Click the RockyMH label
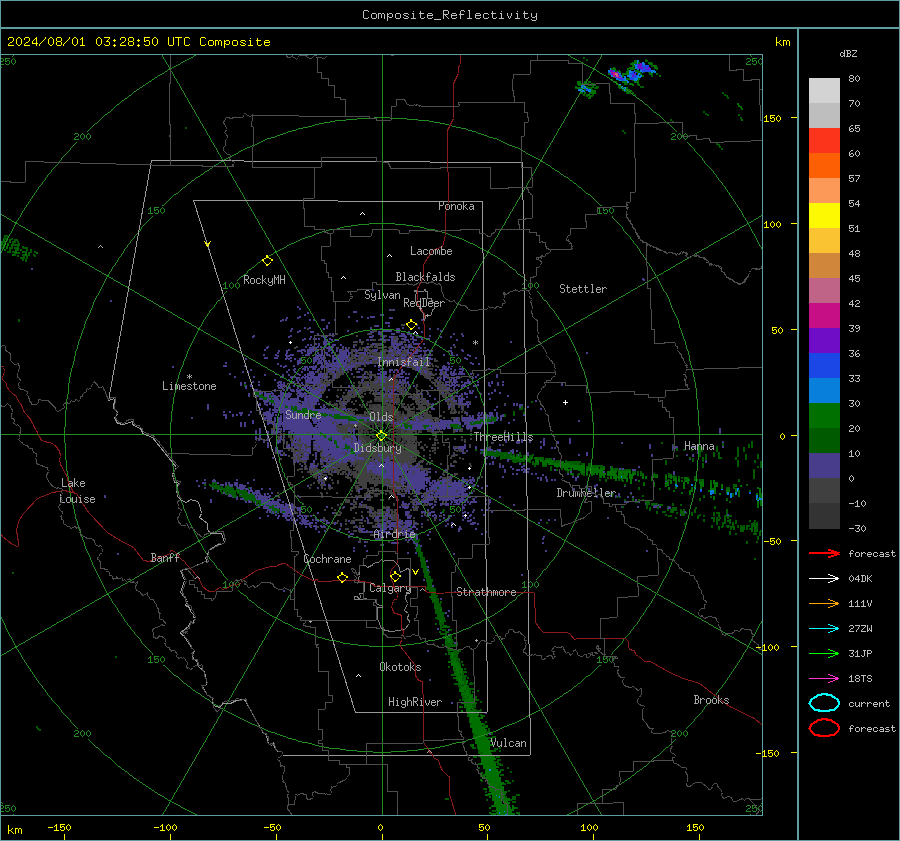The width and height of the screenshot is (900, 841). pyautogui.click(x=264, y=280)
